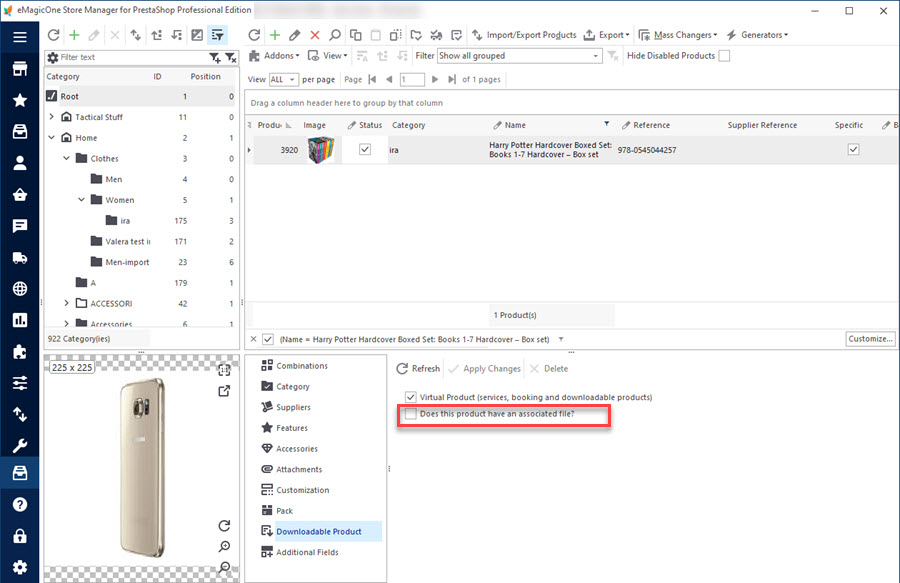
Task: Rotate the product image preview
Action: tap(224, 526)
